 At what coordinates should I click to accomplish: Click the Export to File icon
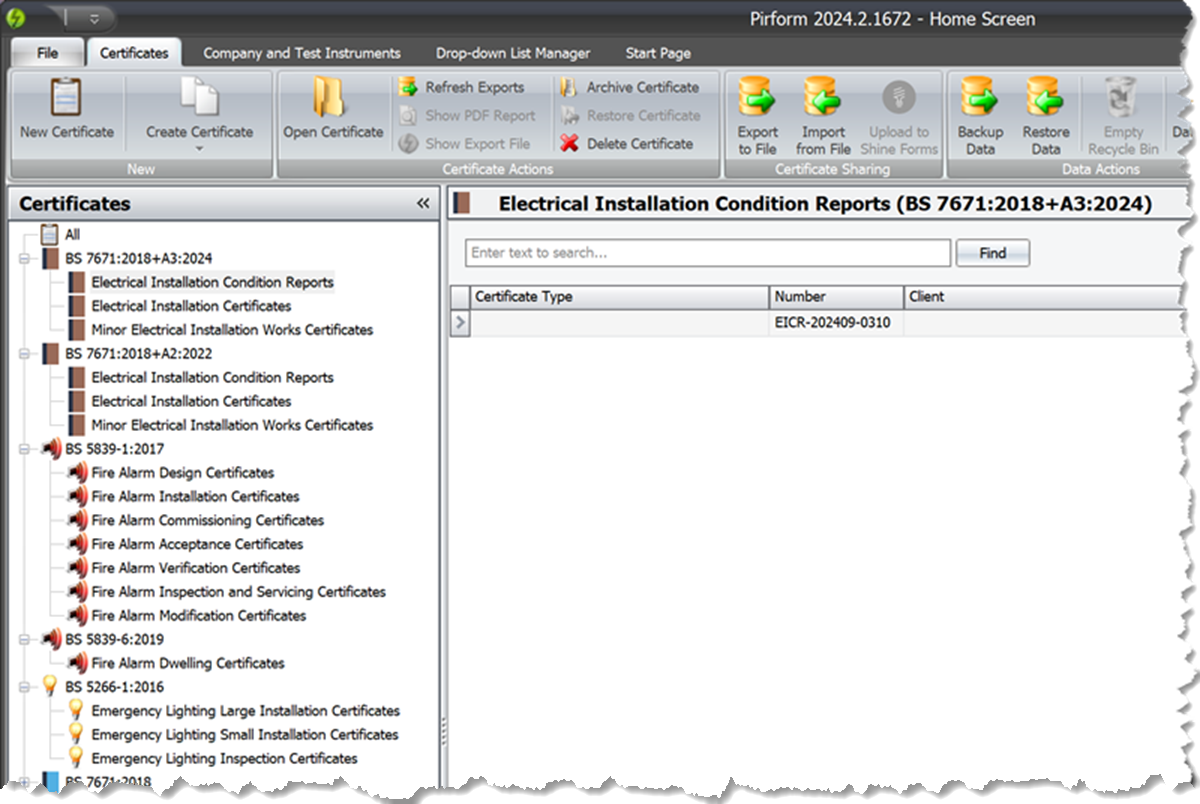(757, 100)
